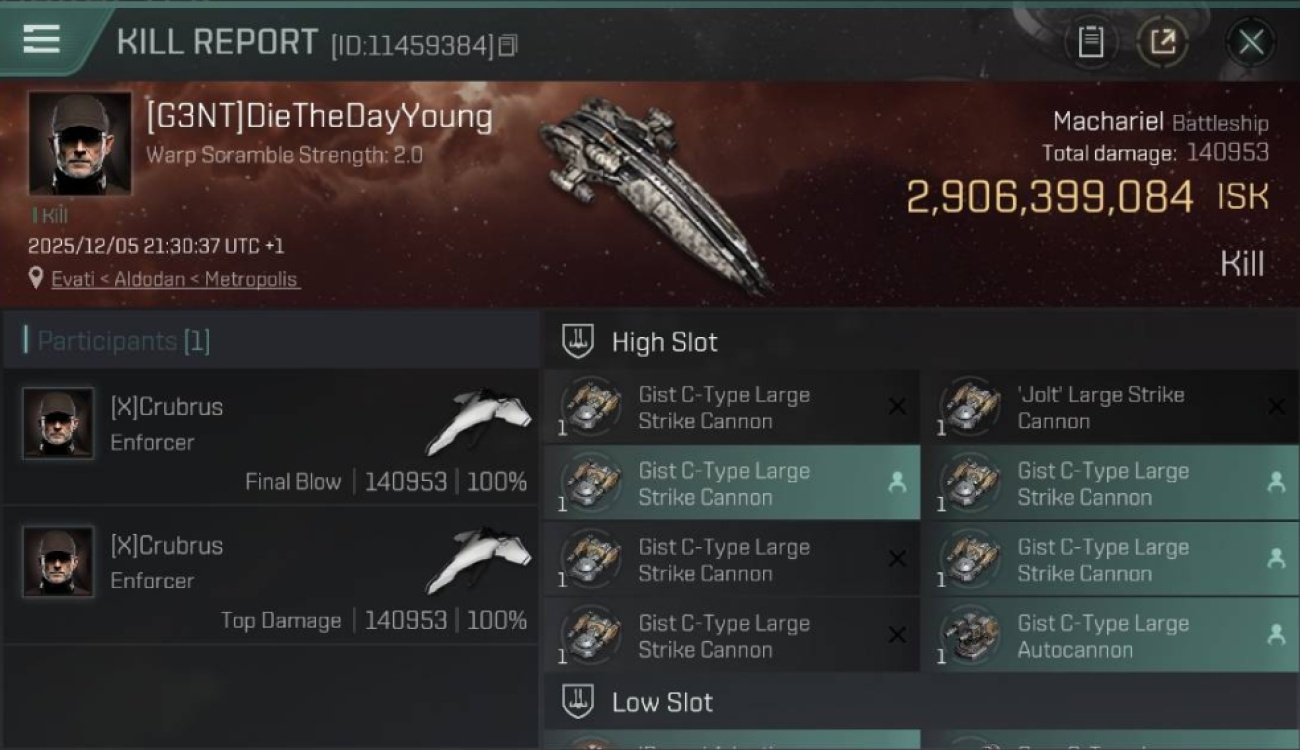The height and width of the screenshot is (750, 1300).
Task: Select the Participants tab header
Action: [117, 341]
